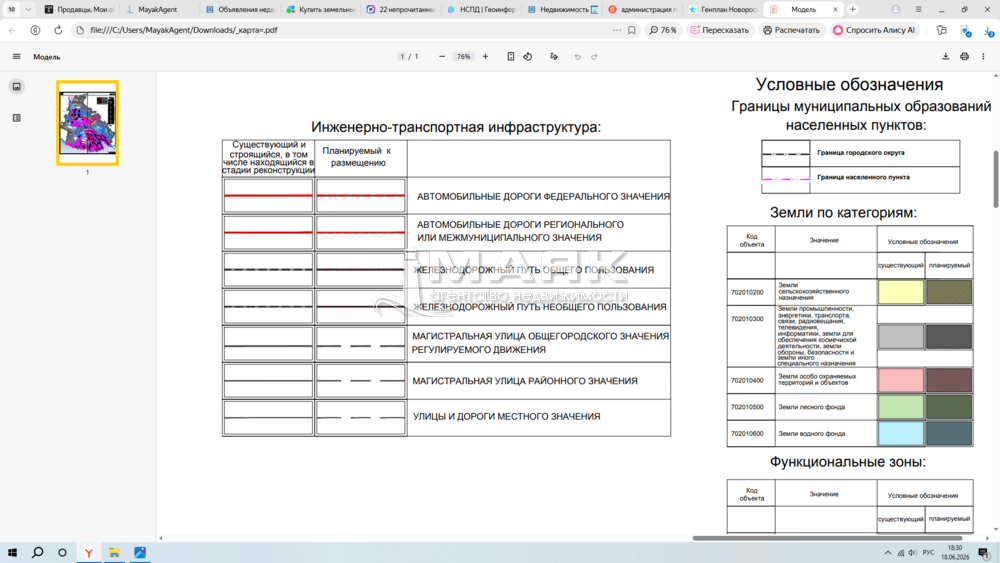Viewport: 1000px width, 563px height.
Task: Zoom out with the minus button
Action: (442, 57)
